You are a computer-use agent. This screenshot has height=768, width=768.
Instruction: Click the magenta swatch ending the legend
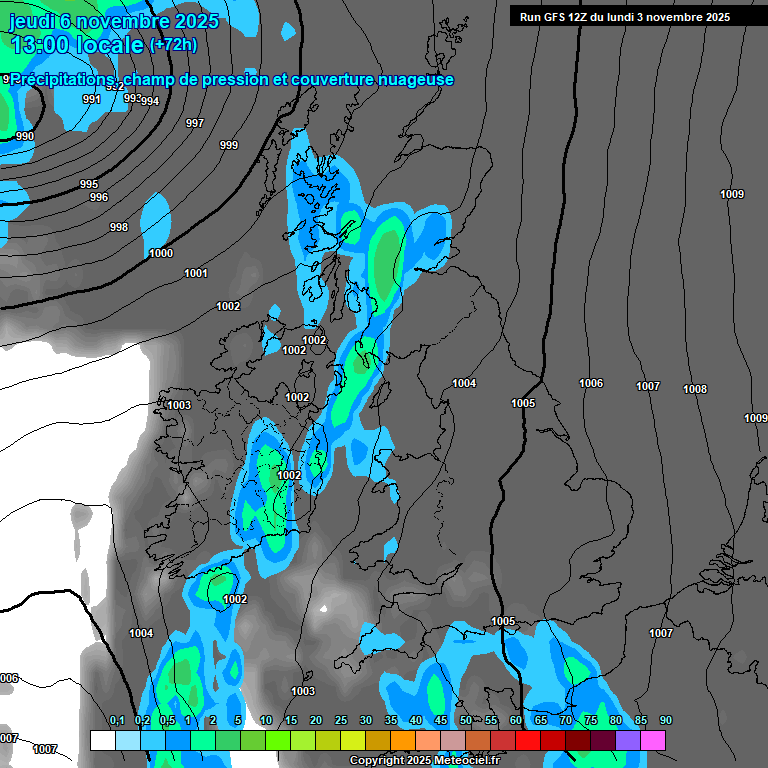(653, 740)
